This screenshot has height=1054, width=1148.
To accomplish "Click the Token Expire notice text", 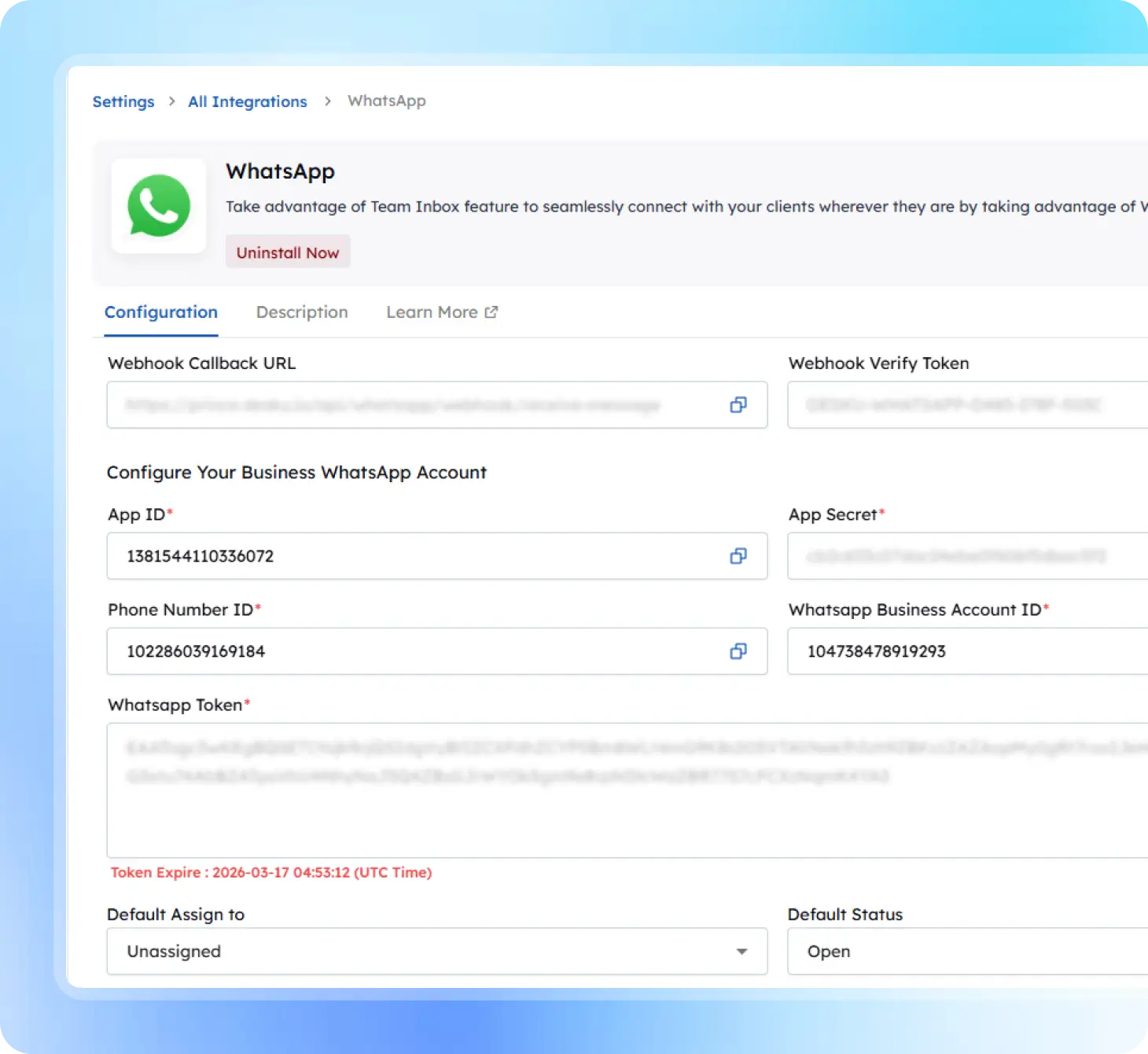I will pos(271,872).
